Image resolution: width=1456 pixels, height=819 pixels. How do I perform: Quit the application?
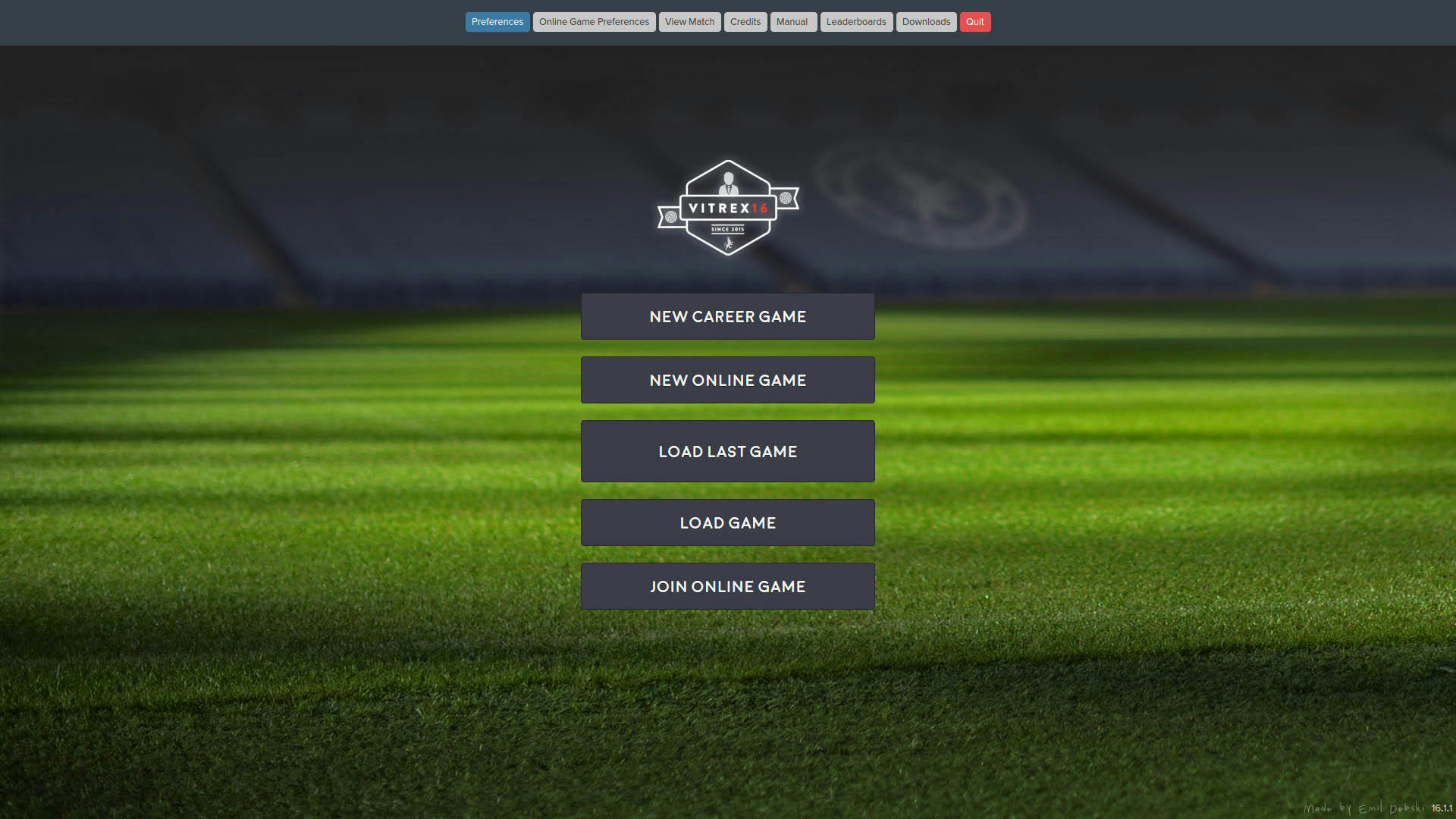pyautogui.click(x=975, y=22)
